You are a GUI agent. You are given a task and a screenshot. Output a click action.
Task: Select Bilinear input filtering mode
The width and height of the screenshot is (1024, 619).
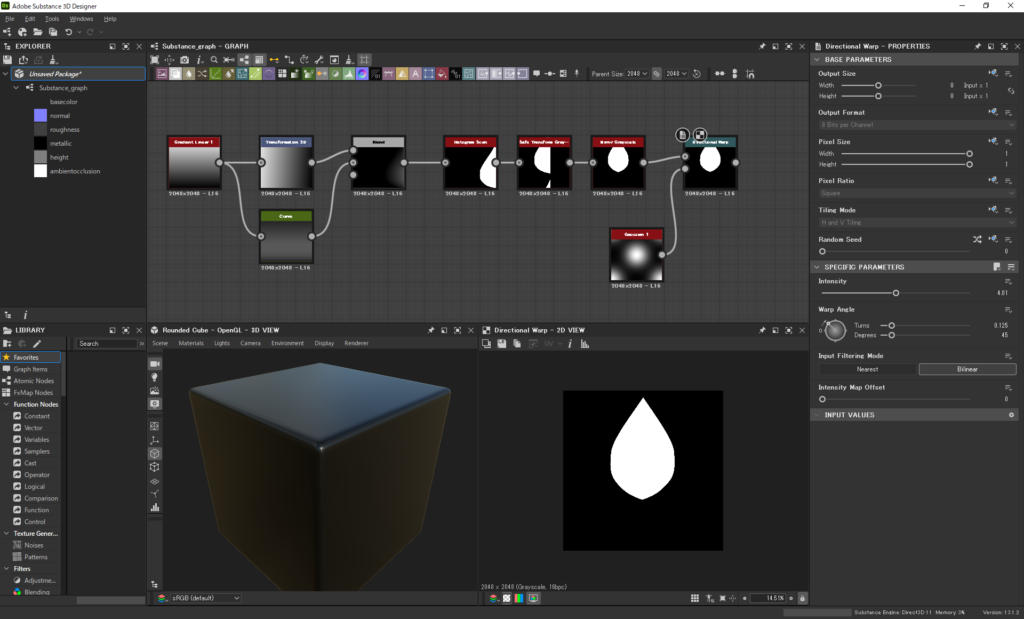tap(967, 369)
